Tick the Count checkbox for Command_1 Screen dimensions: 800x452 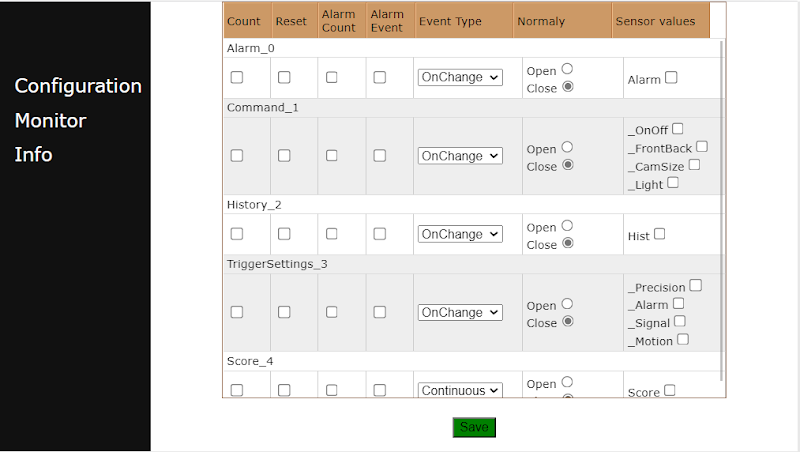pyautogui.click(x=237, y=155)
